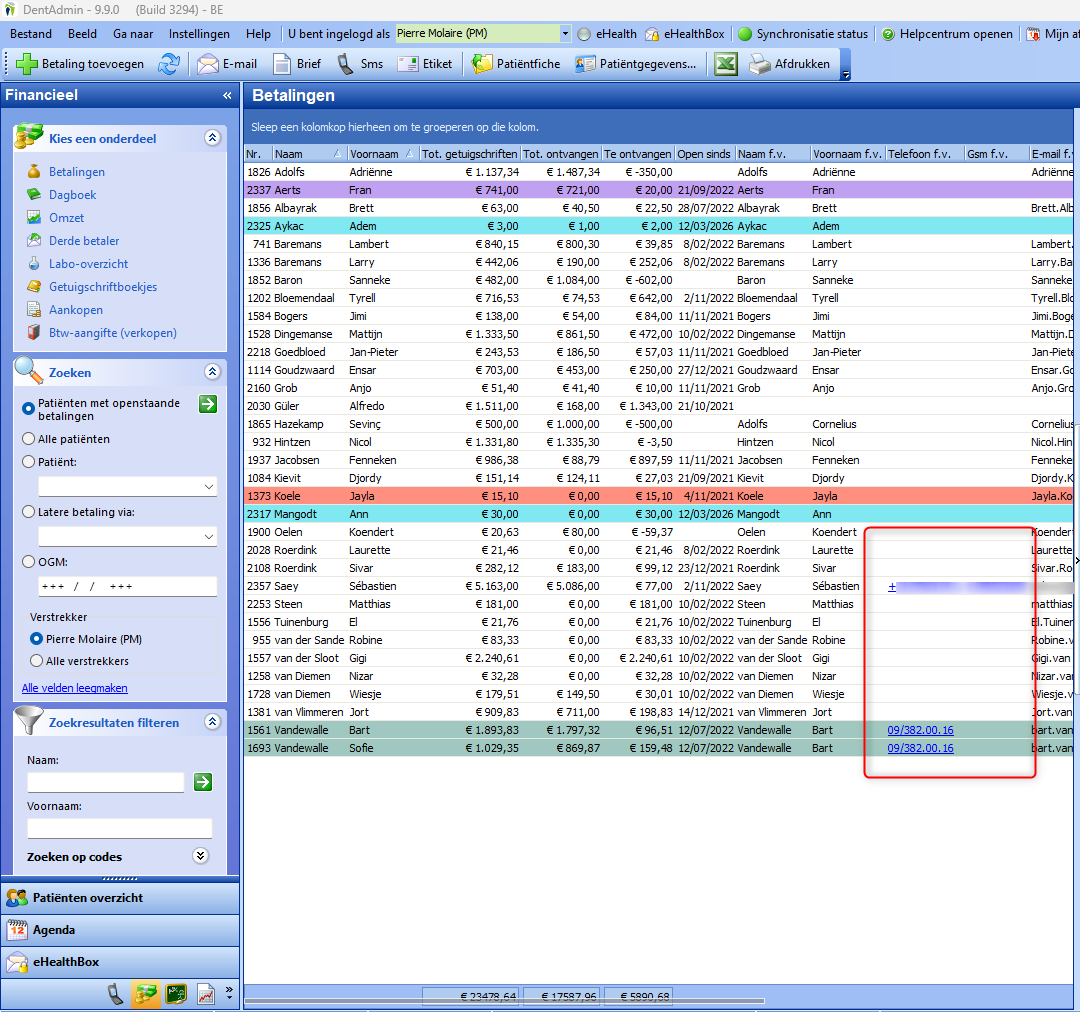Click the mobile phone icon in navigation strip
Image resolution: width=1080 pixels, height=1012 pixels.
(116, 994)
